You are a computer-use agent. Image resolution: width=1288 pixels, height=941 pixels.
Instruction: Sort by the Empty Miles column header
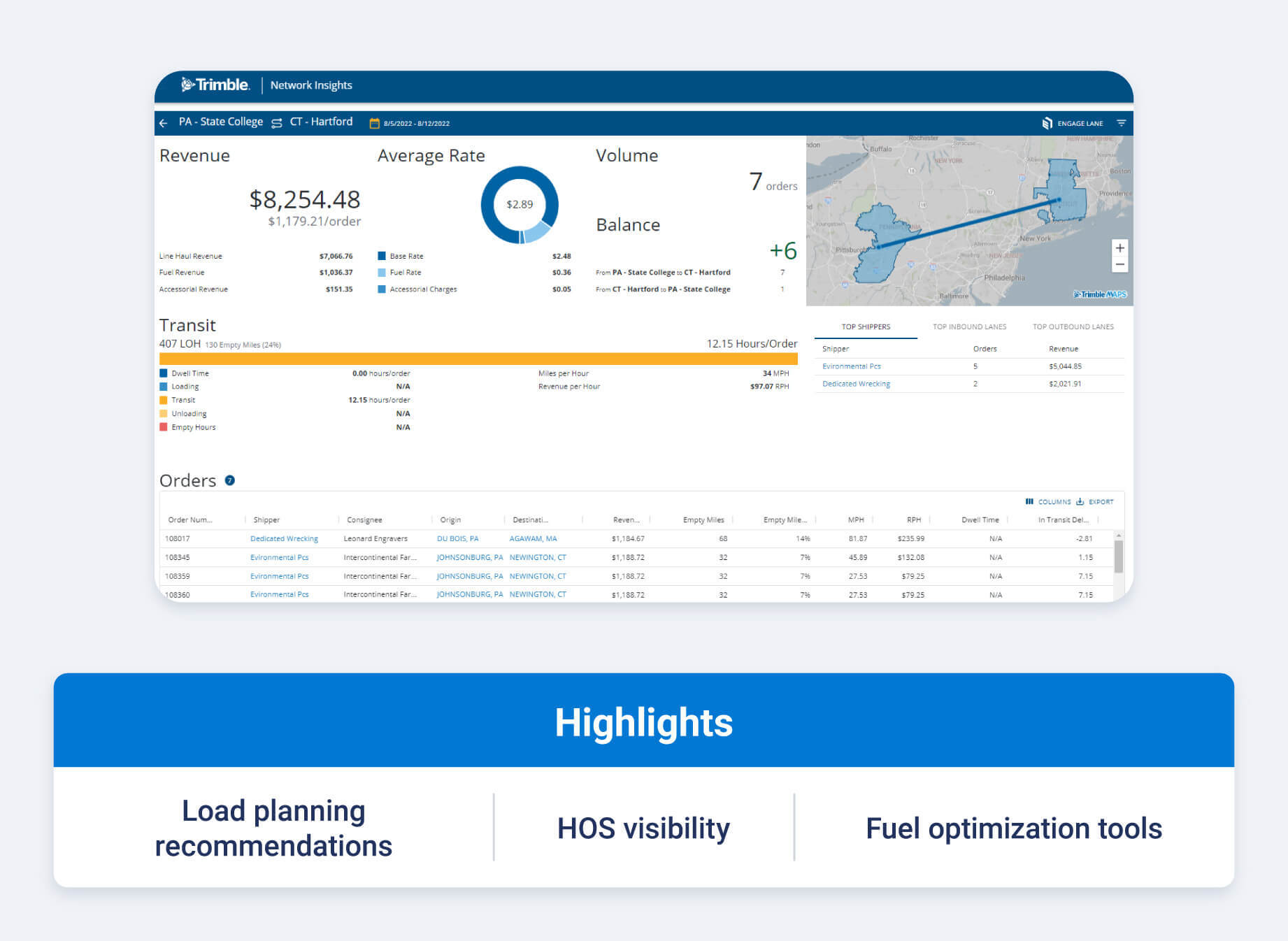tap(703, 520)
